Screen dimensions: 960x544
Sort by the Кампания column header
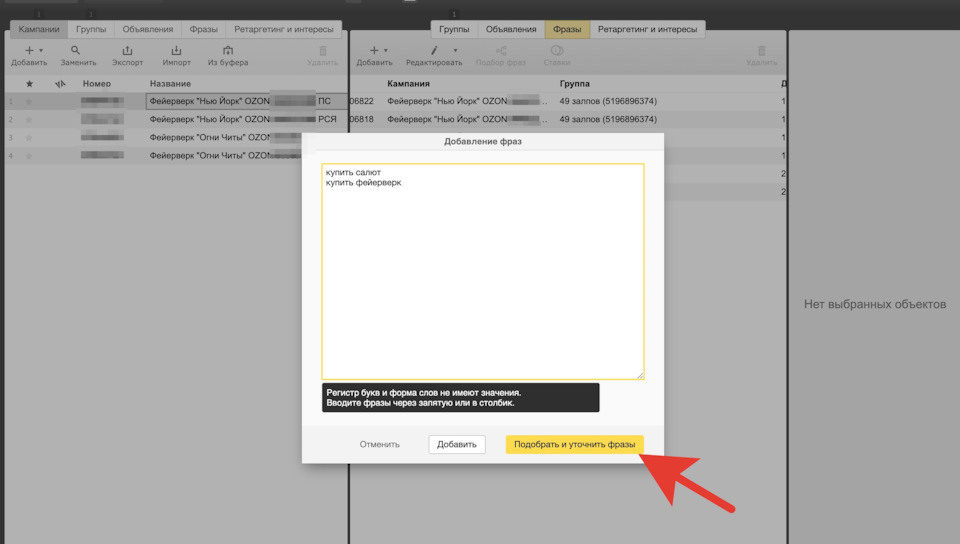[x=408, y=84]
